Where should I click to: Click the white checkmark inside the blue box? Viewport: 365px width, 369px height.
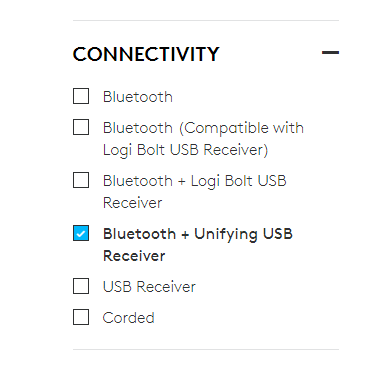[x=81, y=234]
